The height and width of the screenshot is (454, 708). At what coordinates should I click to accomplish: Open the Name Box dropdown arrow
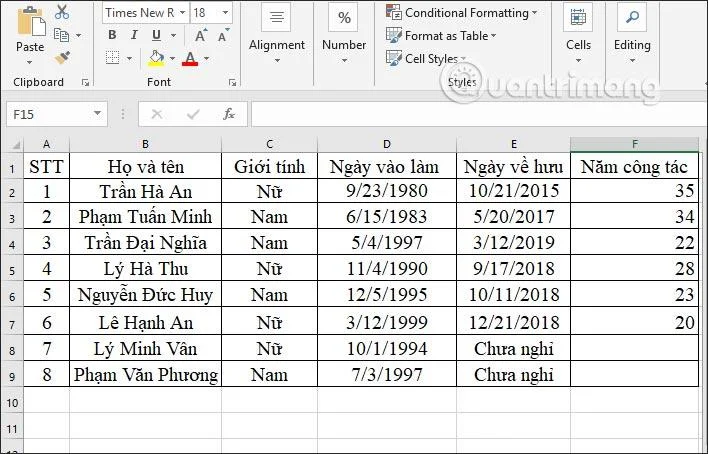point(98,113)
